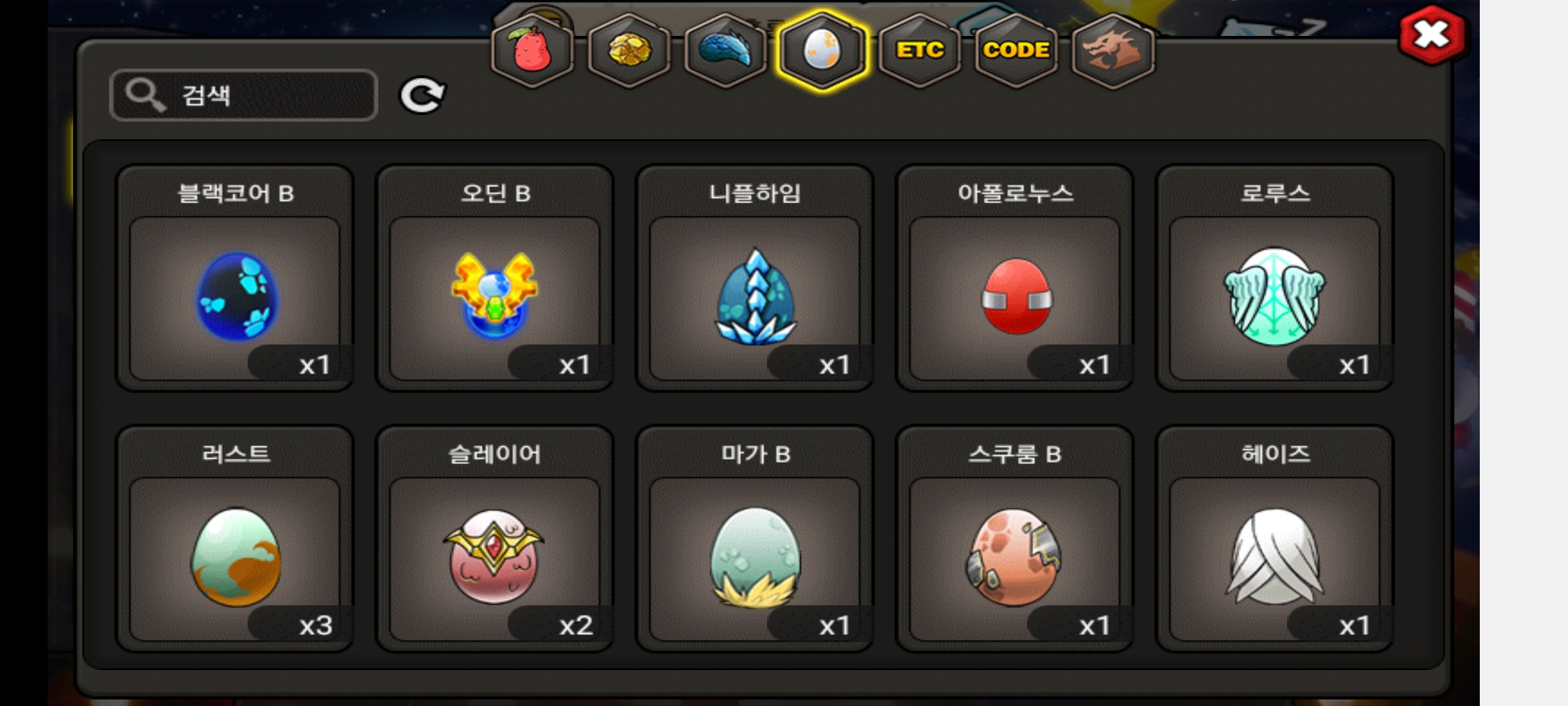The height and width of the screenshot is (706, 1568).
Task: Open the red fruit food tab
Action: pos(532,50)
